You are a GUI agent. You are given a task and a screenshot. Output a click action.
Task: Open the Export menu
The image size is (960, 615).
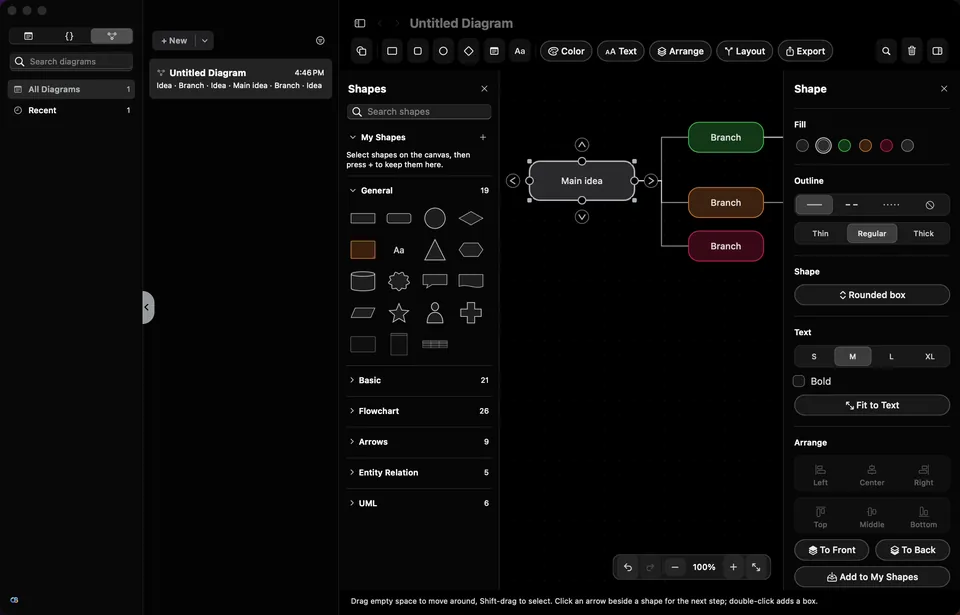tap(805, 51)
